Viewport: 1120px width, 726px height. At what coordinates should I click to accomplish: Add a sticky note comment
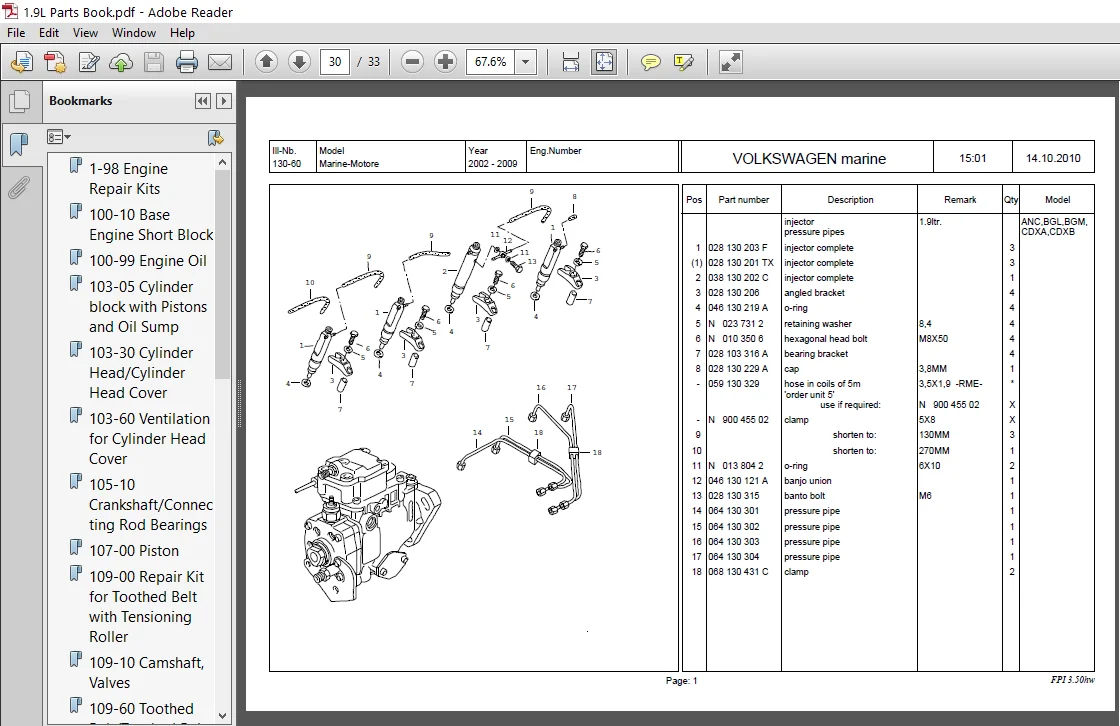[x=650, y=62]
